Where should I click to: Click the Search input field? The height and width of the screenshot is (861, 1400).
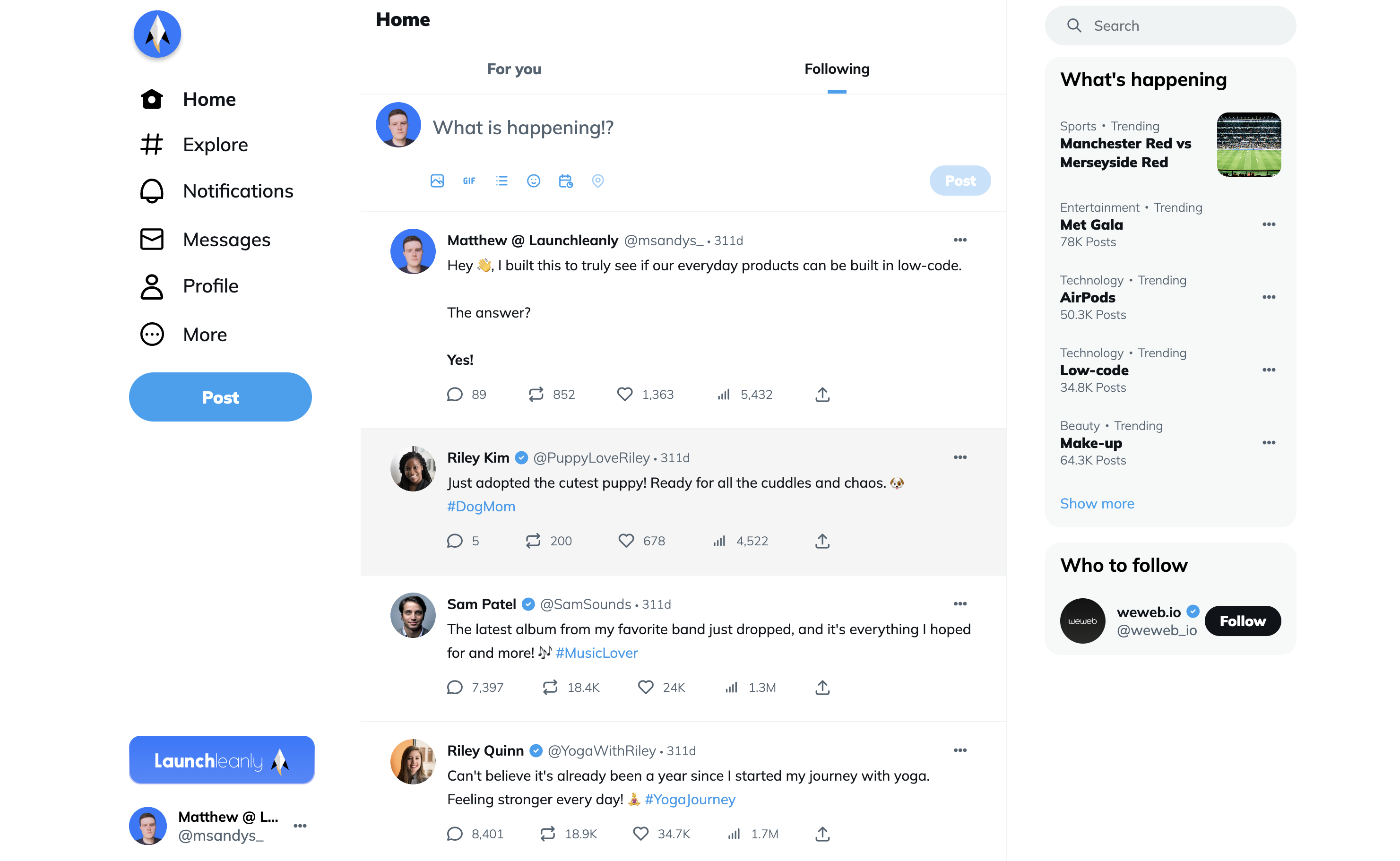[1170, 26]
